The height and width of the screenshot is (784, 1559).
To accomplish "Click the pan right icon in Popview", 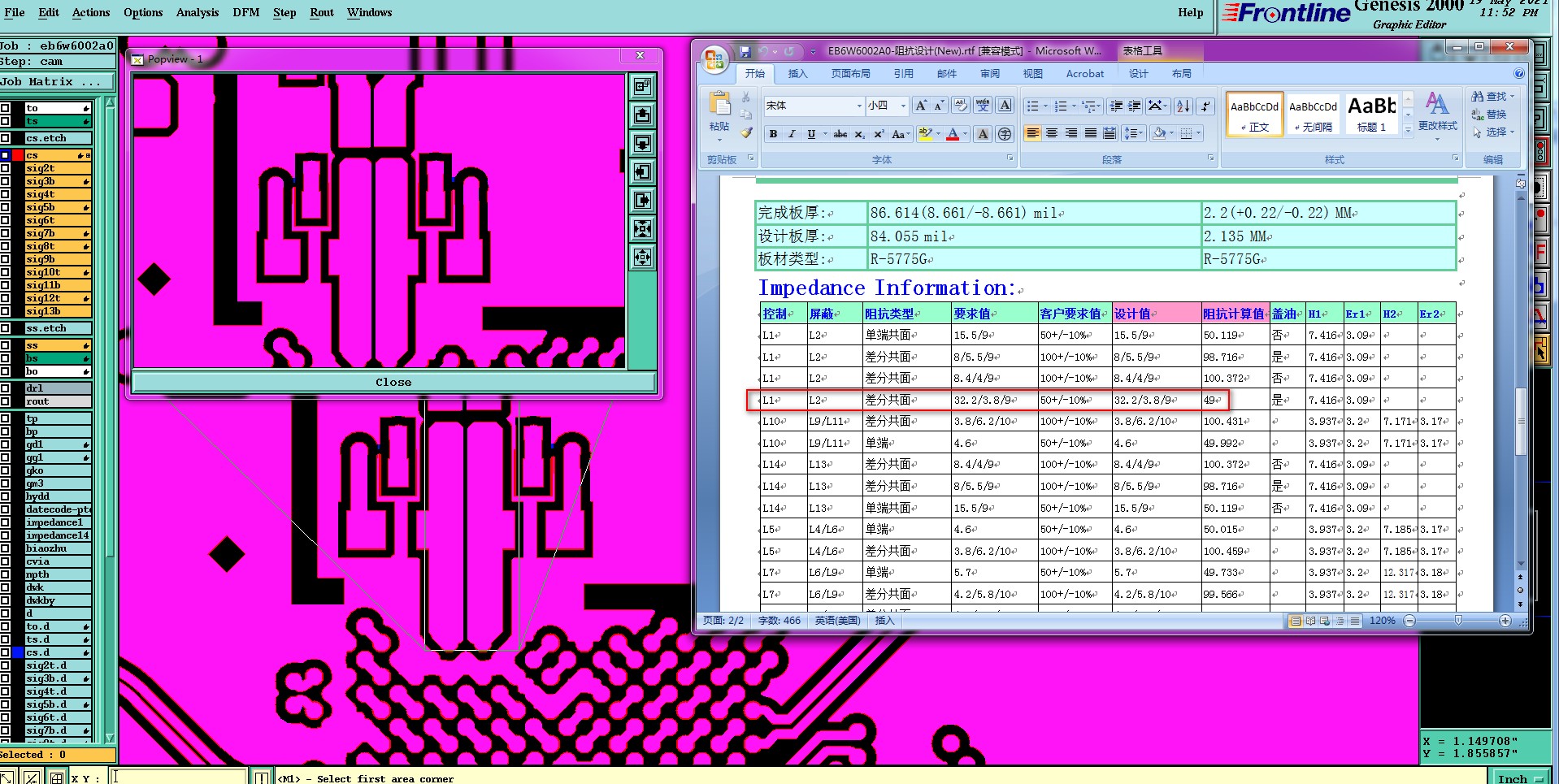I will coord(642,200).
